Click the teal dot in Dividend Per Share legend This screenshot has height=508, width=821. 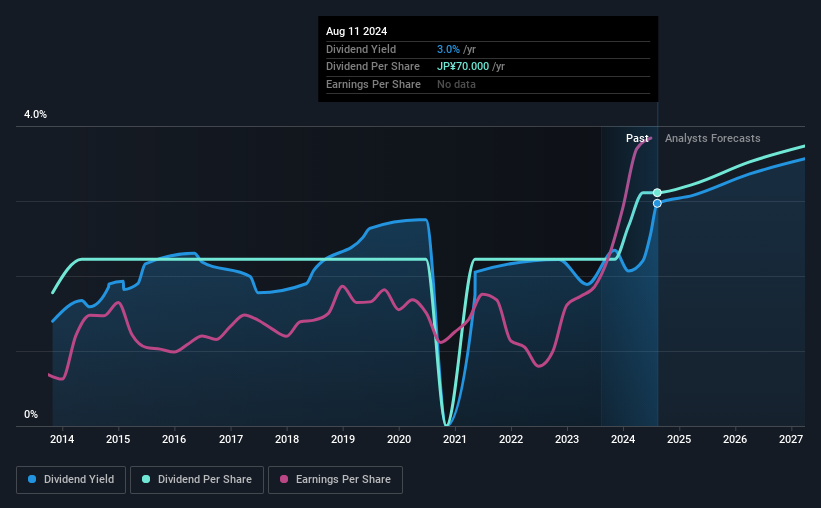tap(148, 480)
